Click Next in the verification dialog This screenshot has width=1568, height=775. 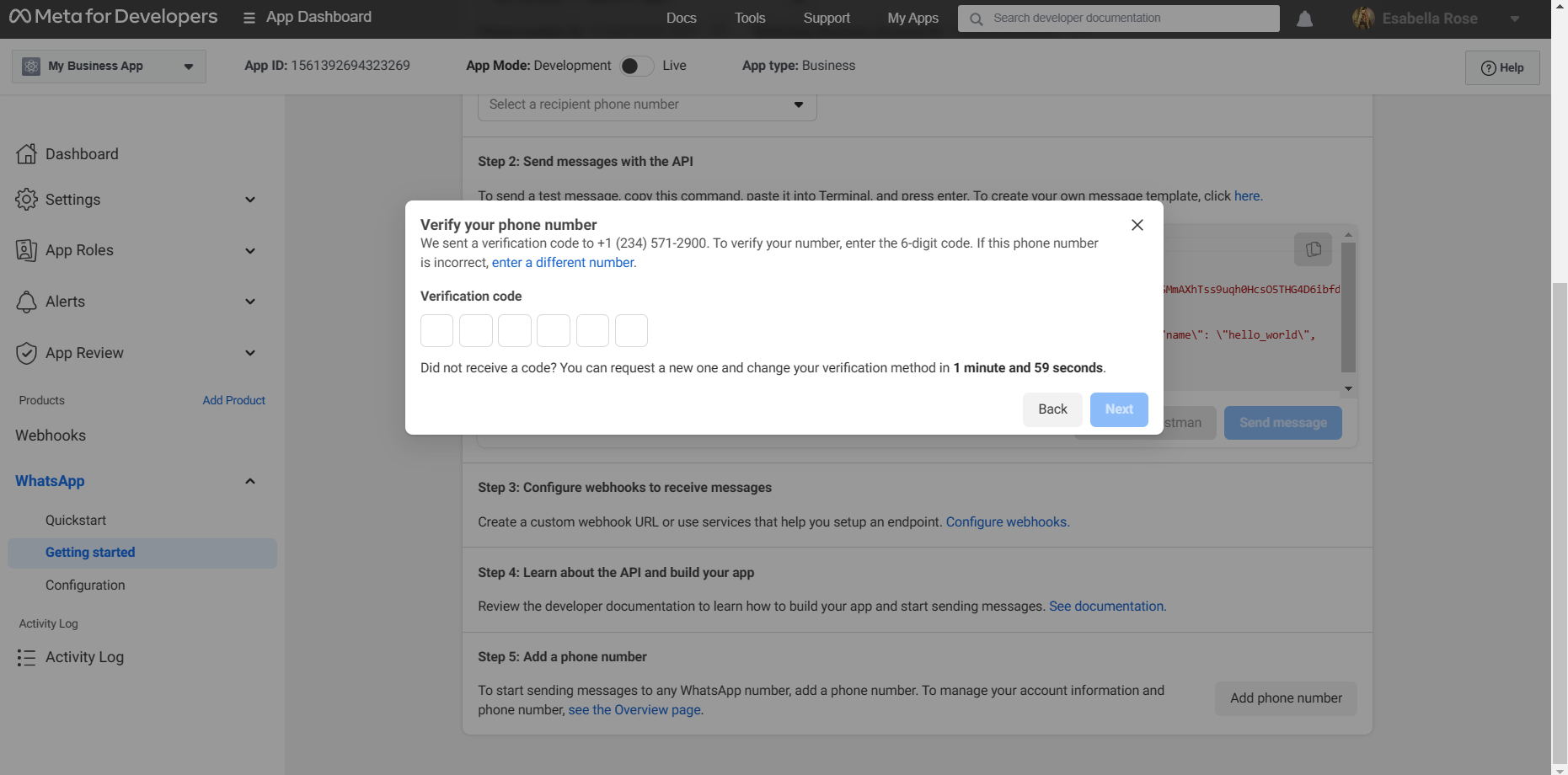[x=1119, y=409]
